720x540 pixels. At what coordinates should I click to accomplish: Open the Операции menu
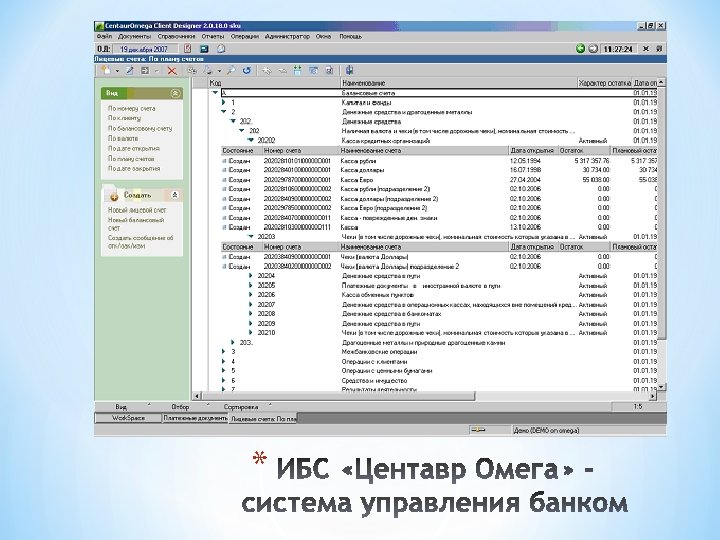point(244,36)
